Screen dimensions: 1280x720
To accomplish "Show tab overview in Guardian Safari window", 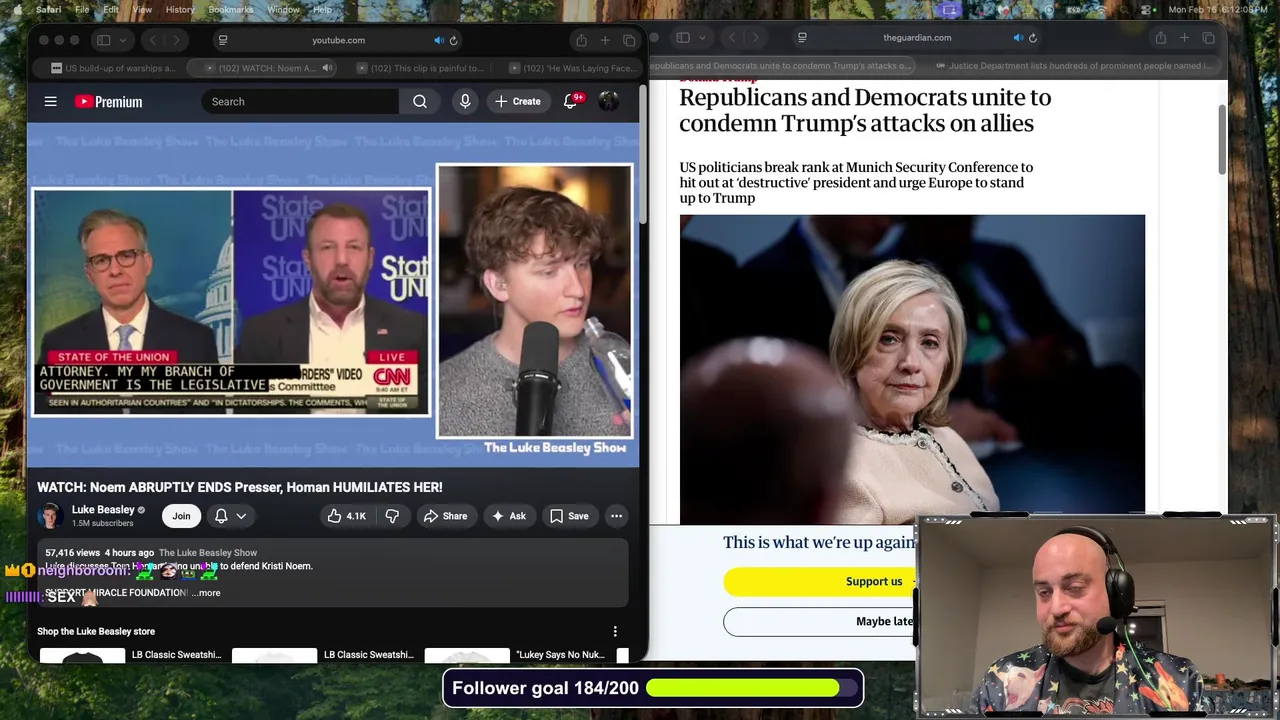I will click(x=1208, y=38).
